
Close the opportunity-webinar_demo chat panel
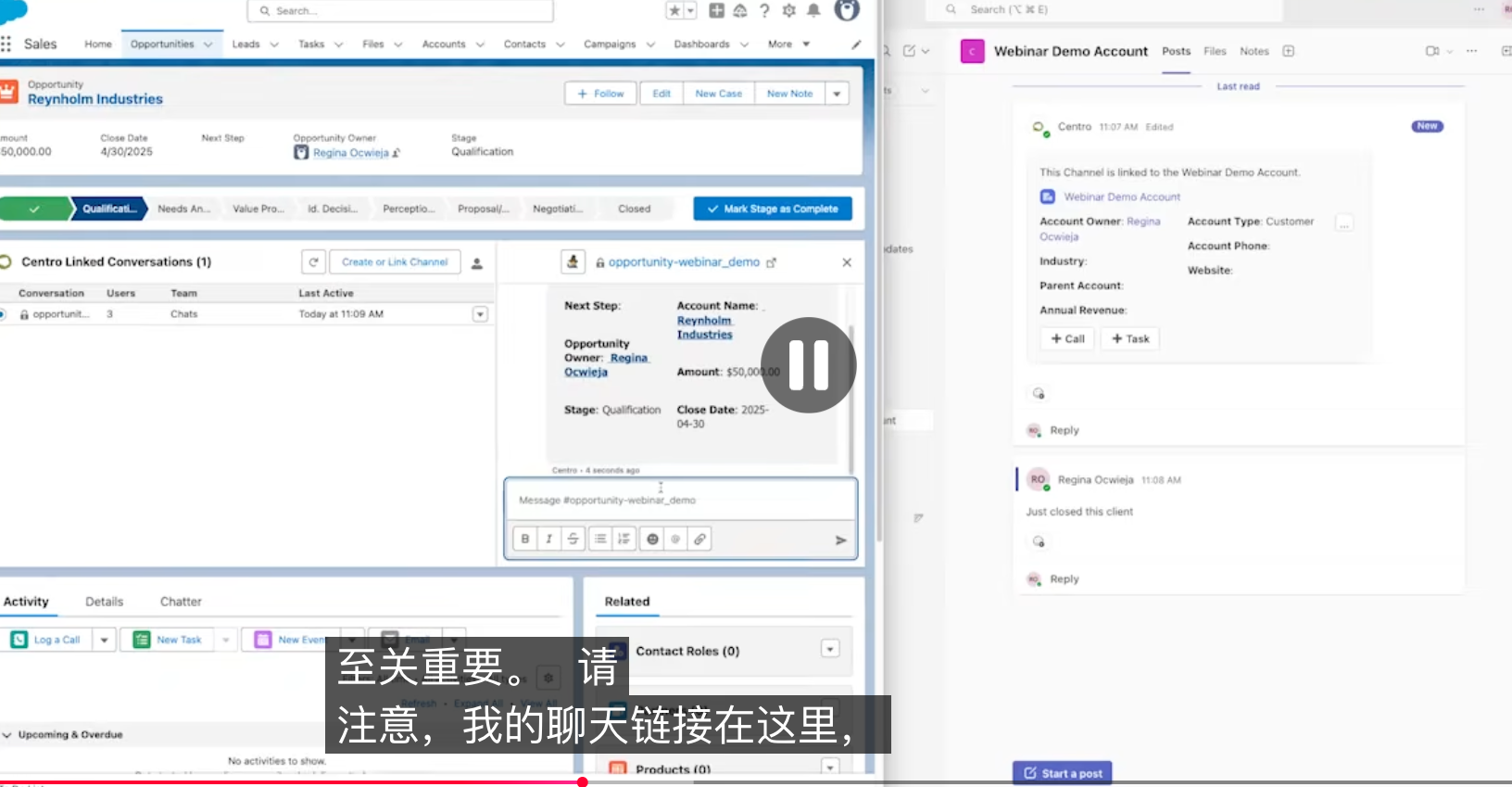click(x=847, y=262)
